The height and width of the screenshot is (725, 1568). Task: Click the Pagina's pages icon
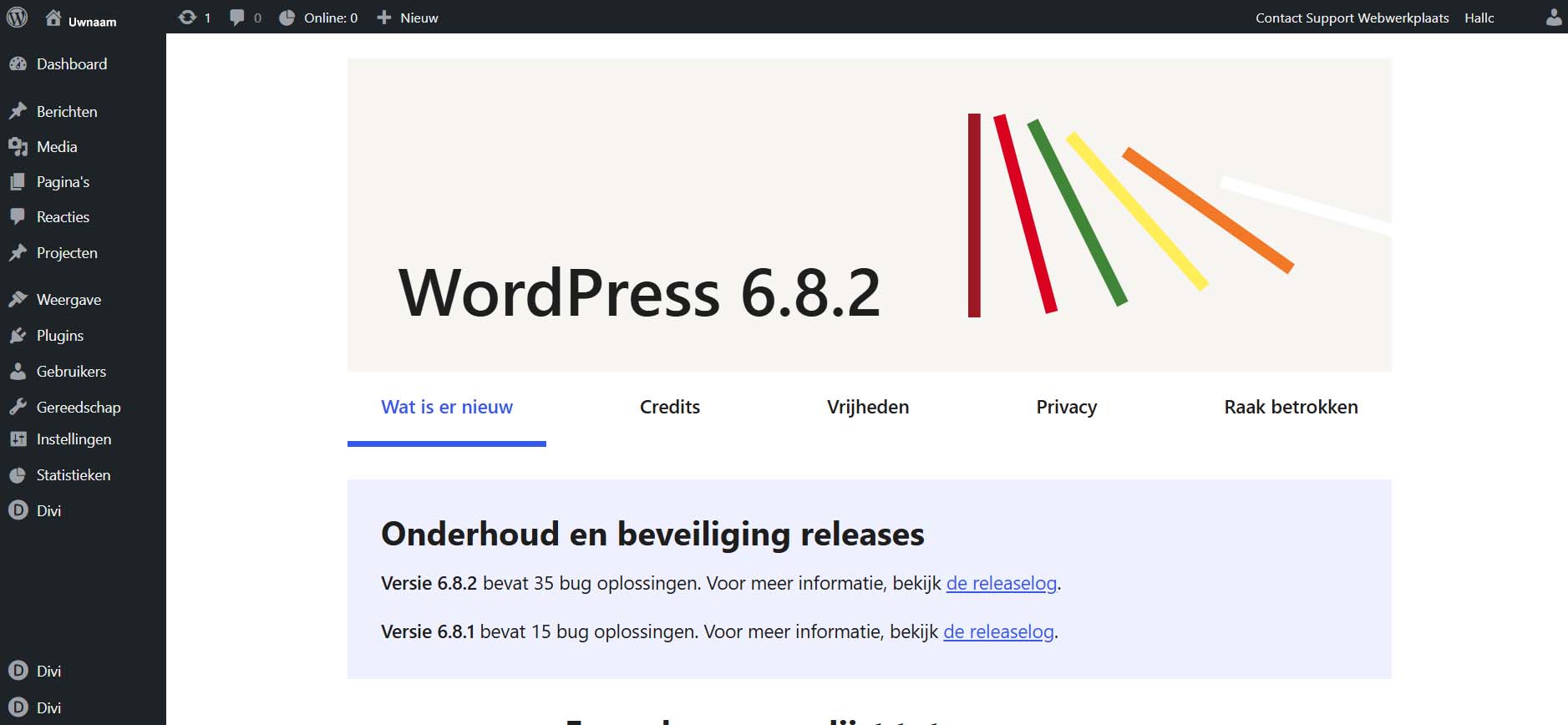pos(18,182)
